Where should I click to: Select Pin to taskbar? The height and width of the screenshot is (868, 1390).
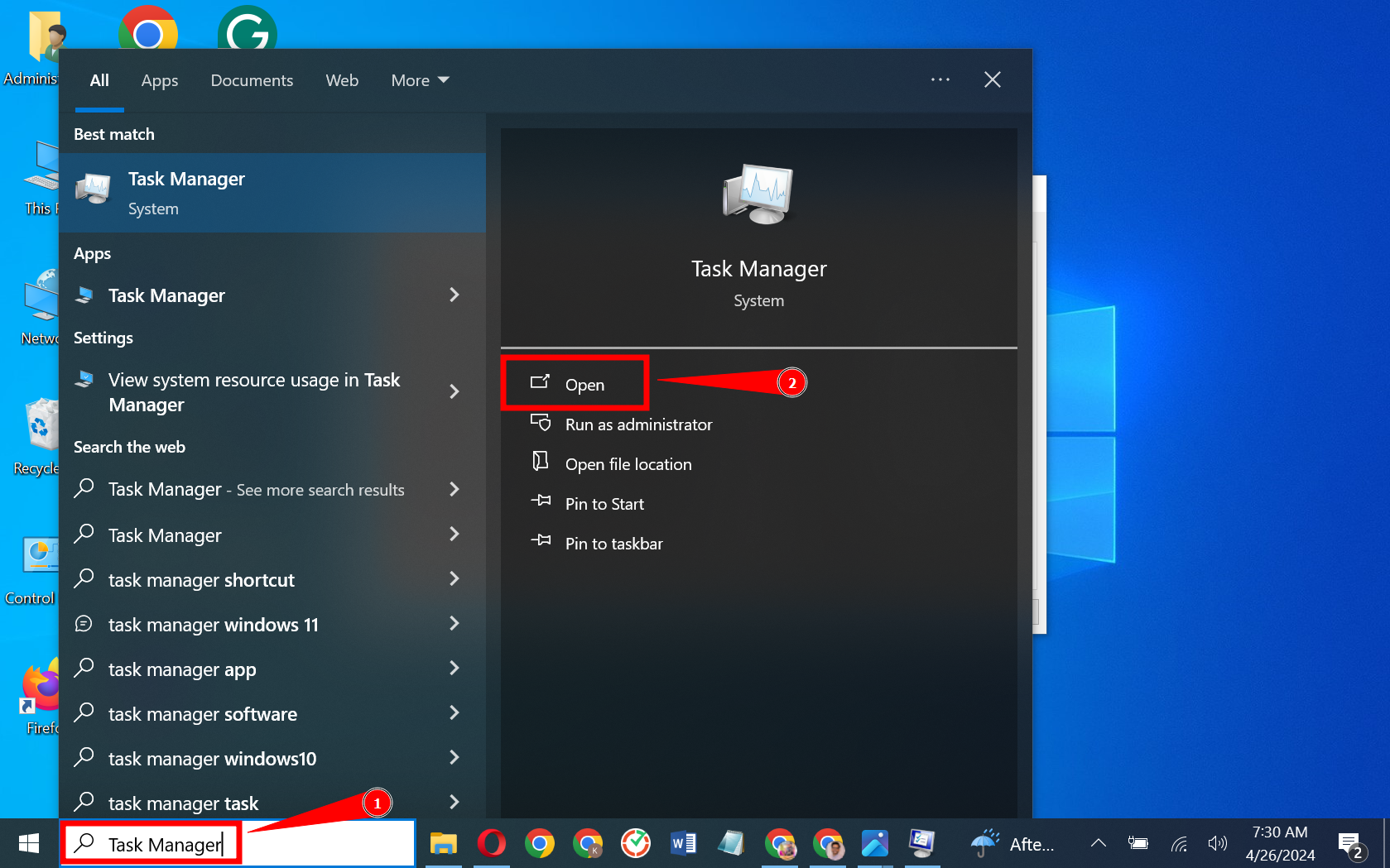click(613, 544)
